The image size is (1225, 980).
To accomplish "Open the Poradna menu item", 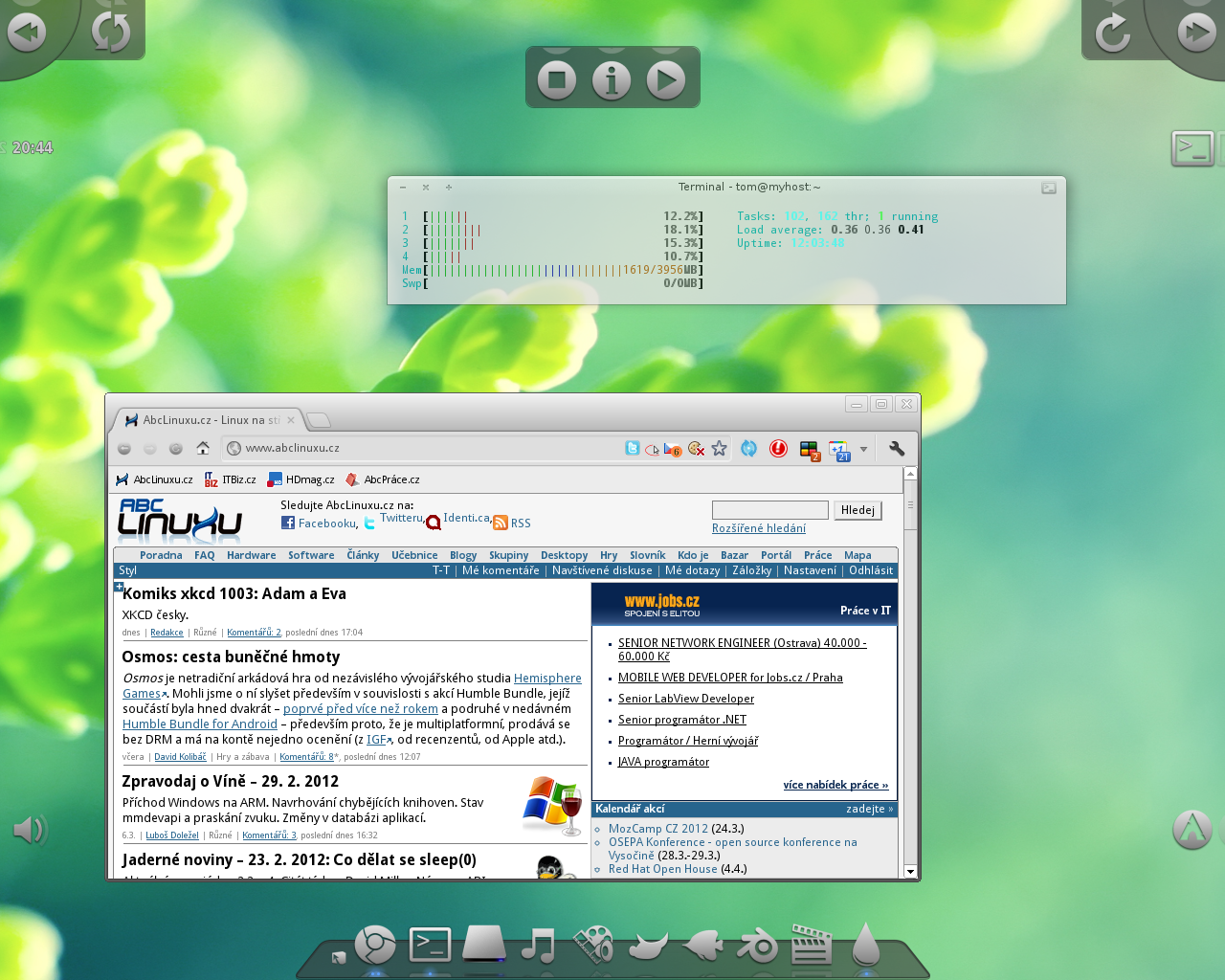I will pos(161,555).
